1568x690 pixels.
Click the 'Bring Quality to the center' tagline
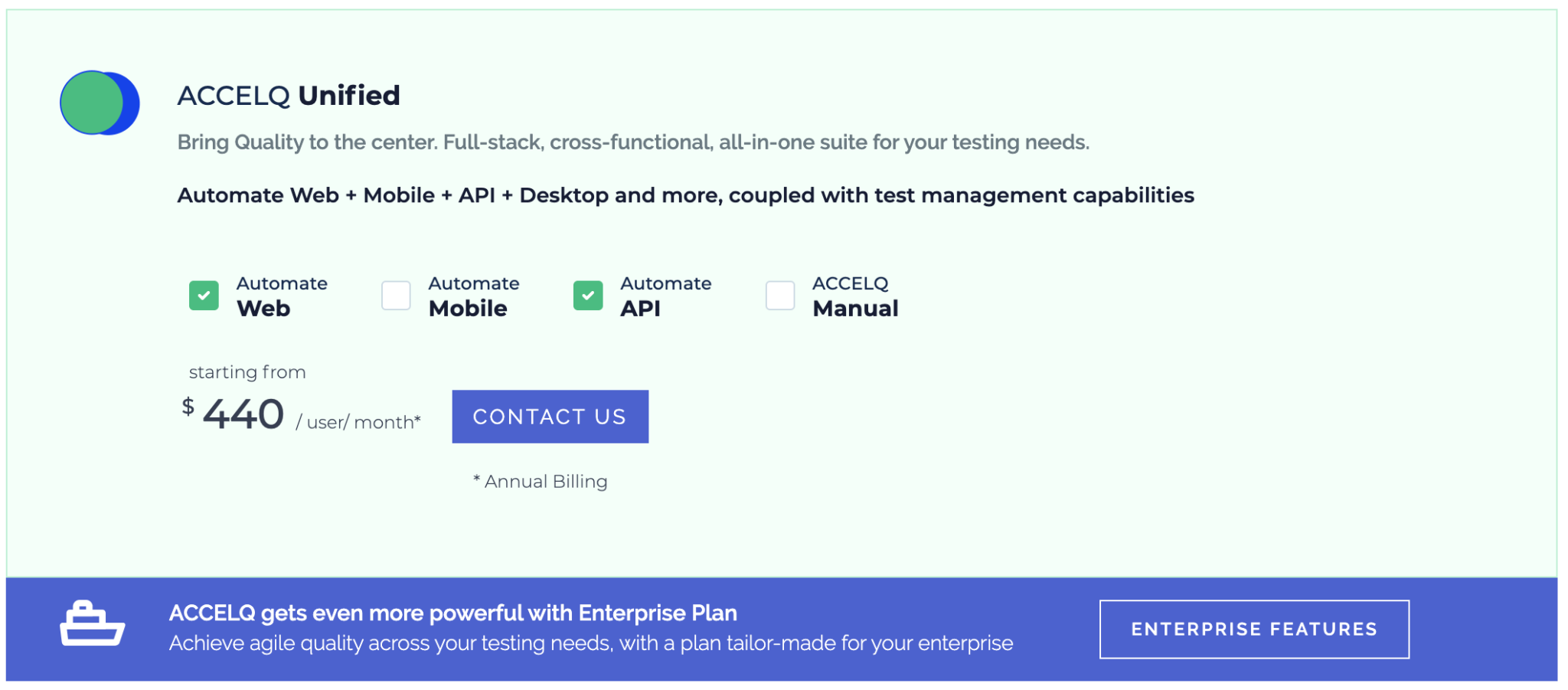click(x=632, y=142)
